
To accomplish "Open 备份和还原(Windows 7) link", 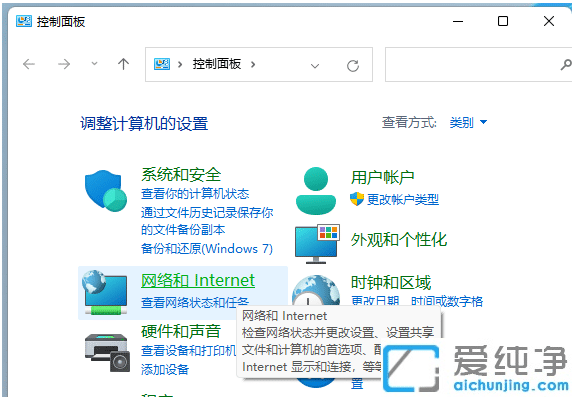I will pyautogui.click(x=207, y=249).
